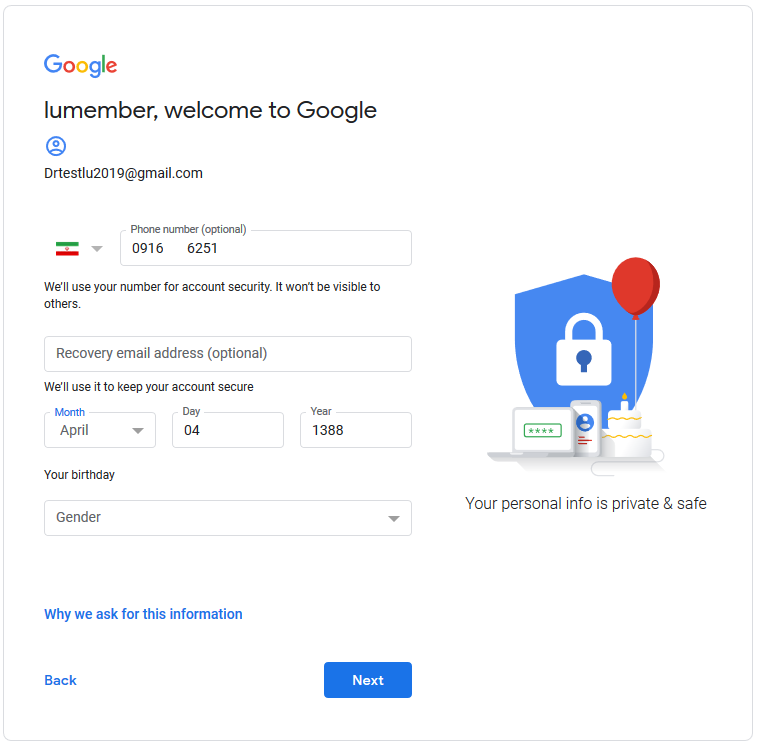Click the Drtestlu2019@gmail.com address text

(x=123, y=173)
